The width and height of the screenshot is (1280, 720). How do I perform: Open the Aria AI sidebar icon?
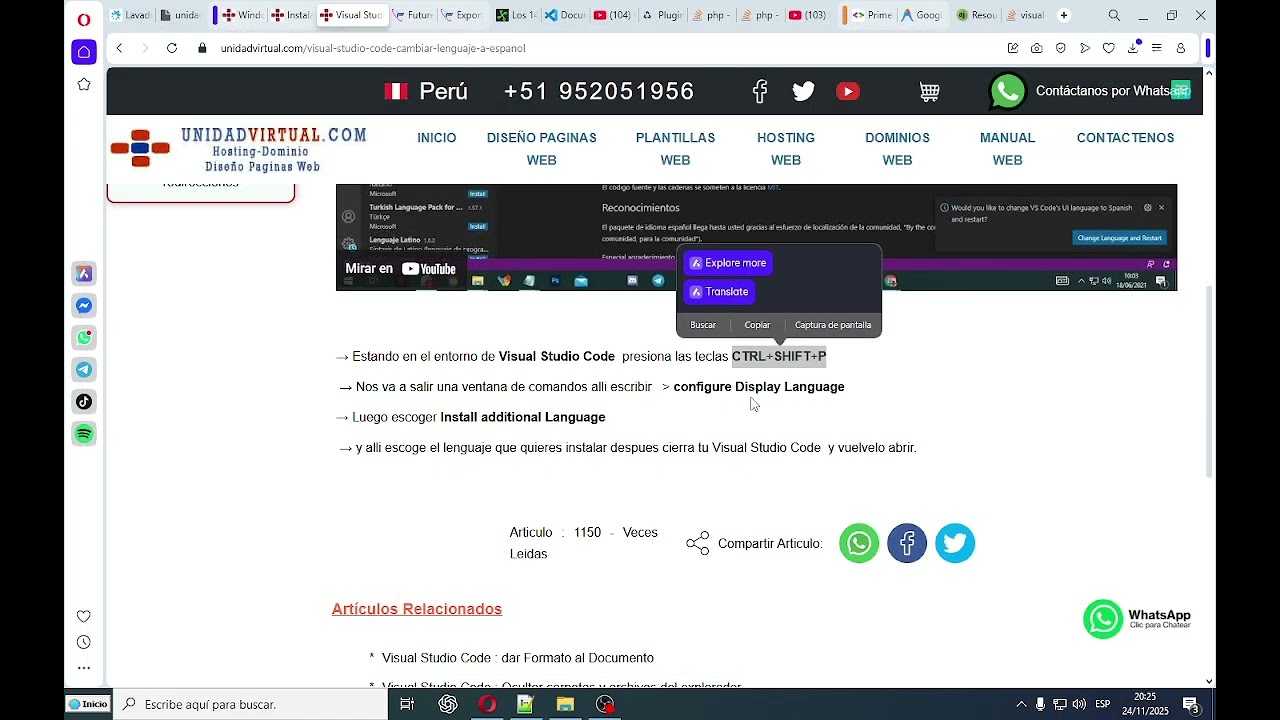tap(84, 273)
